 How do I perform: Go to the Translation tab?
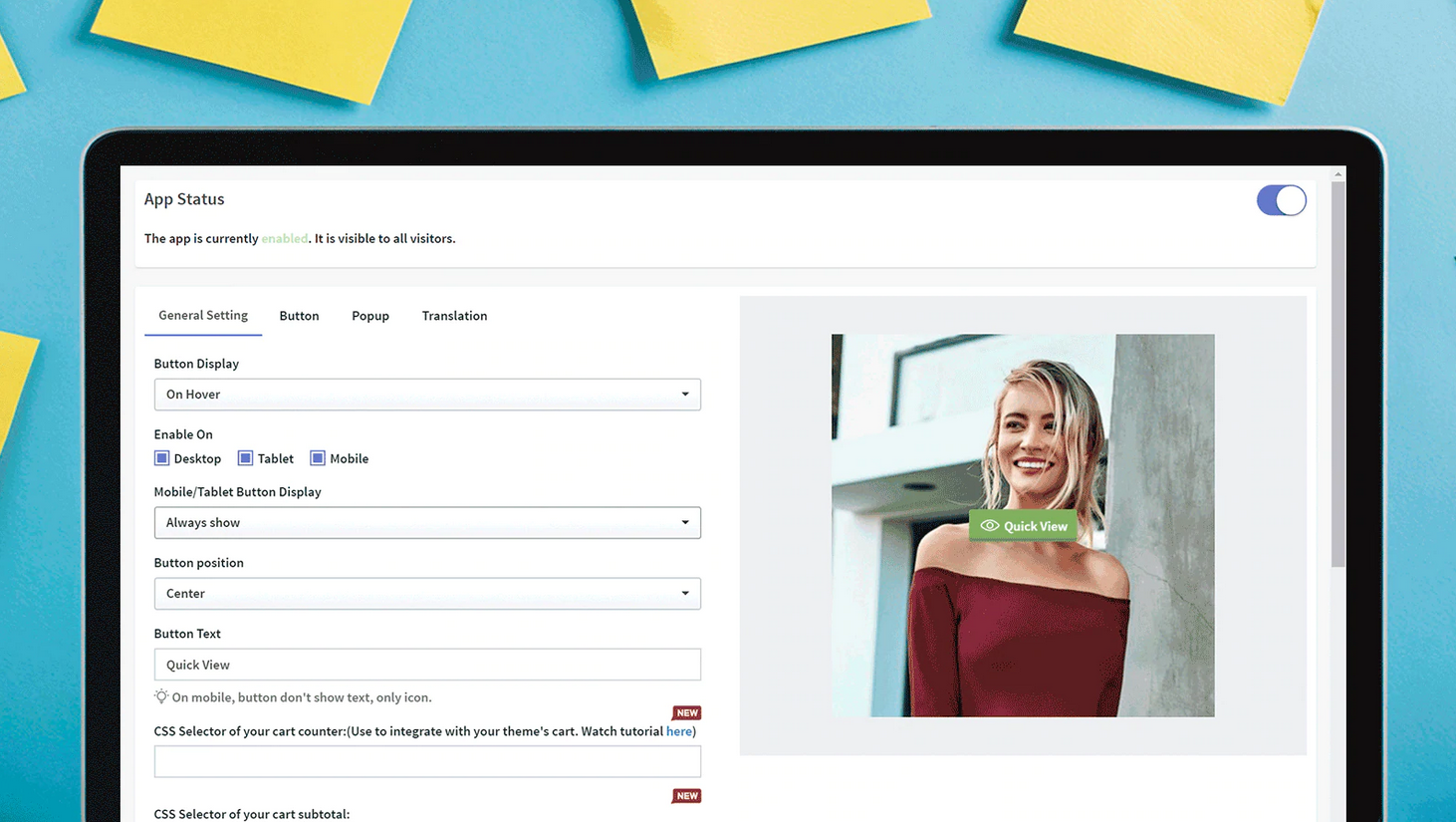pos(454,316)
